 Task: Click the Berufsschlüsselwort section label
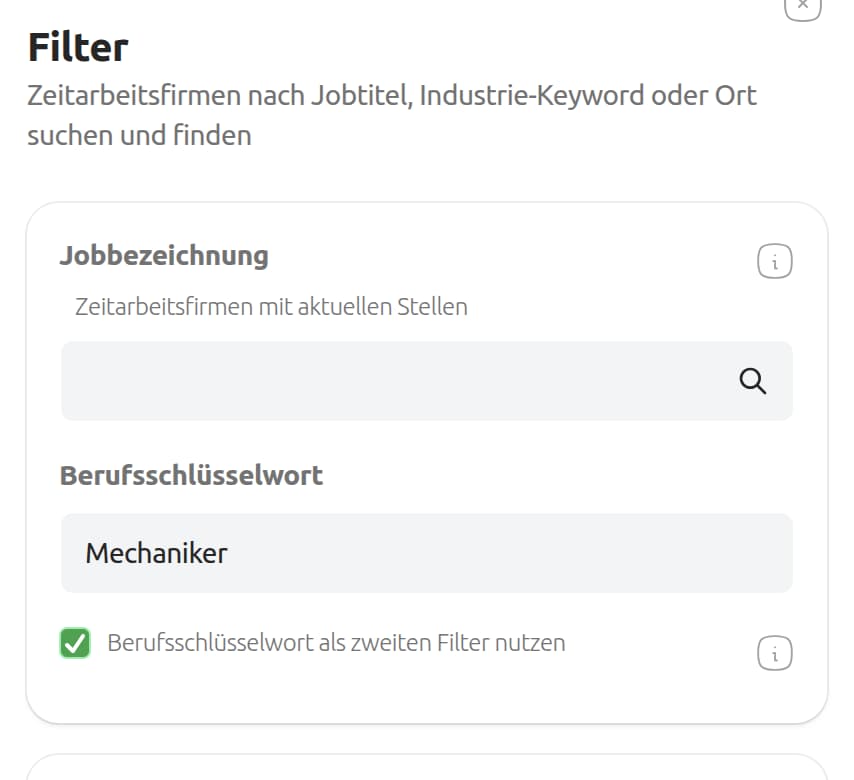(191, 475)
